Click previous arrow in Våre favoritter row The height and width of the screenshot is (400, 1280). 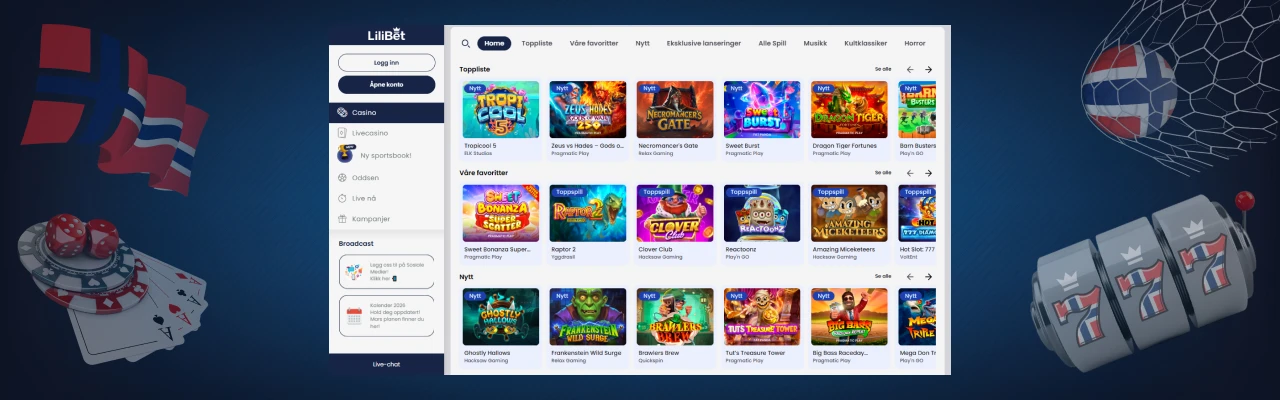[x=910, y=173]
